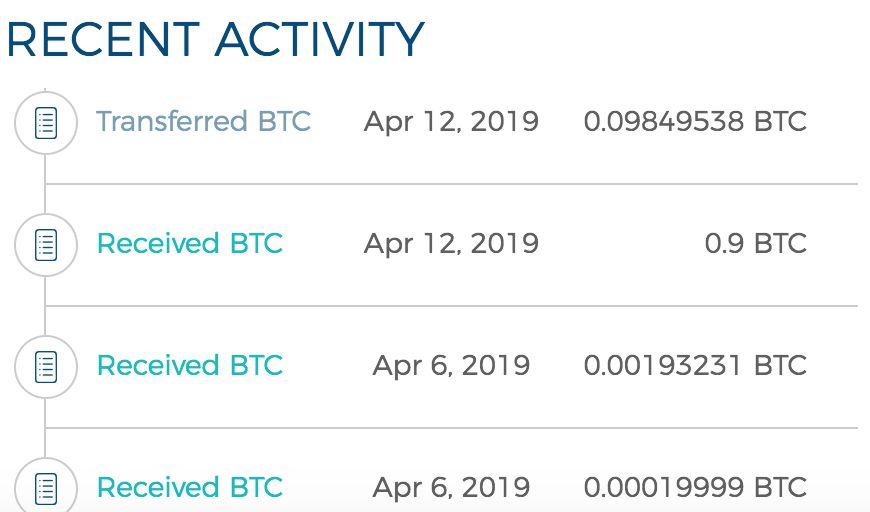This screenshot has height=512, width=870.
Task: Select the 0.9 BTC amount
Action: pos(755,244)
